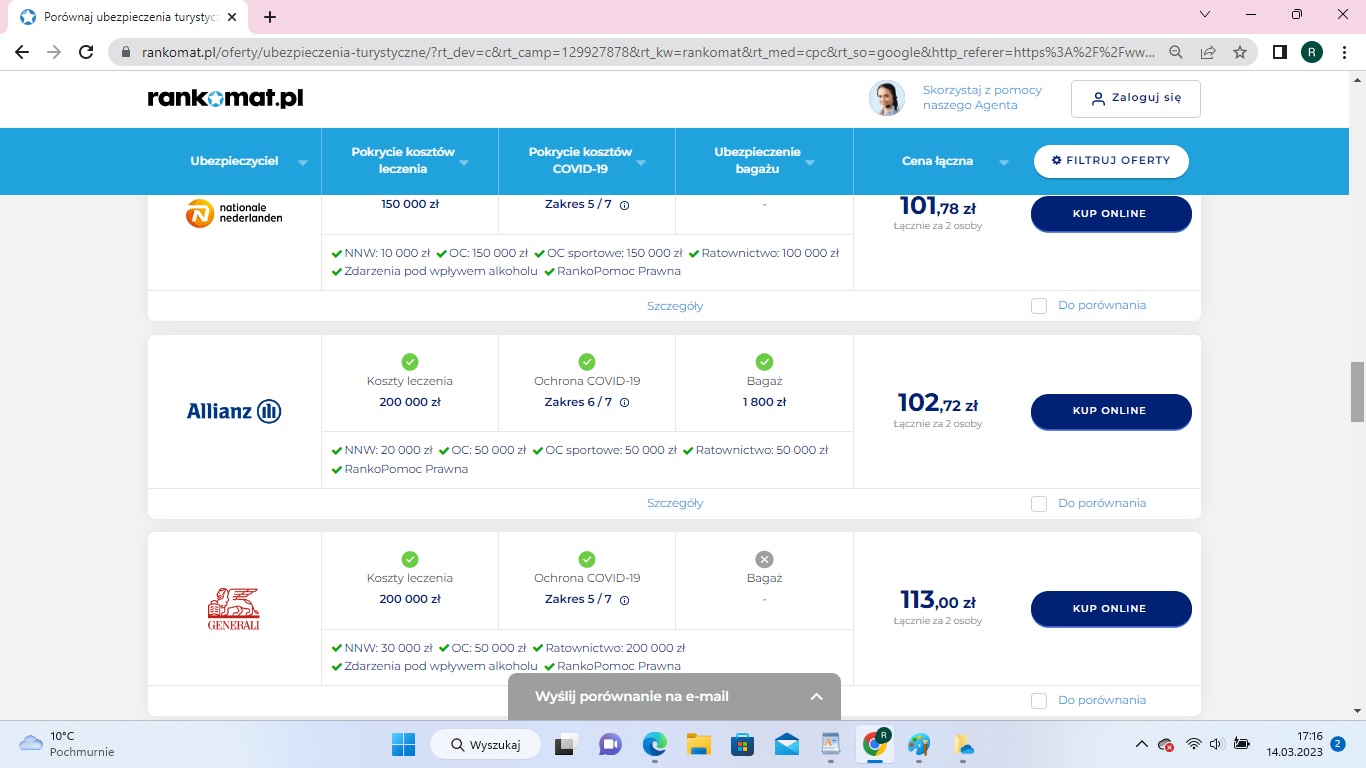Click Skorzystaj z pomocy naszego Agenta link

click(x=982, y=98)
